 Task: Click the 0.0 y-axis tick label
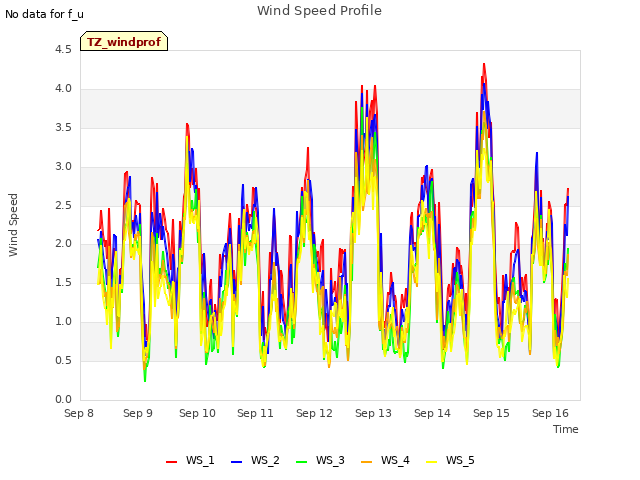click(x=63, y=400)
